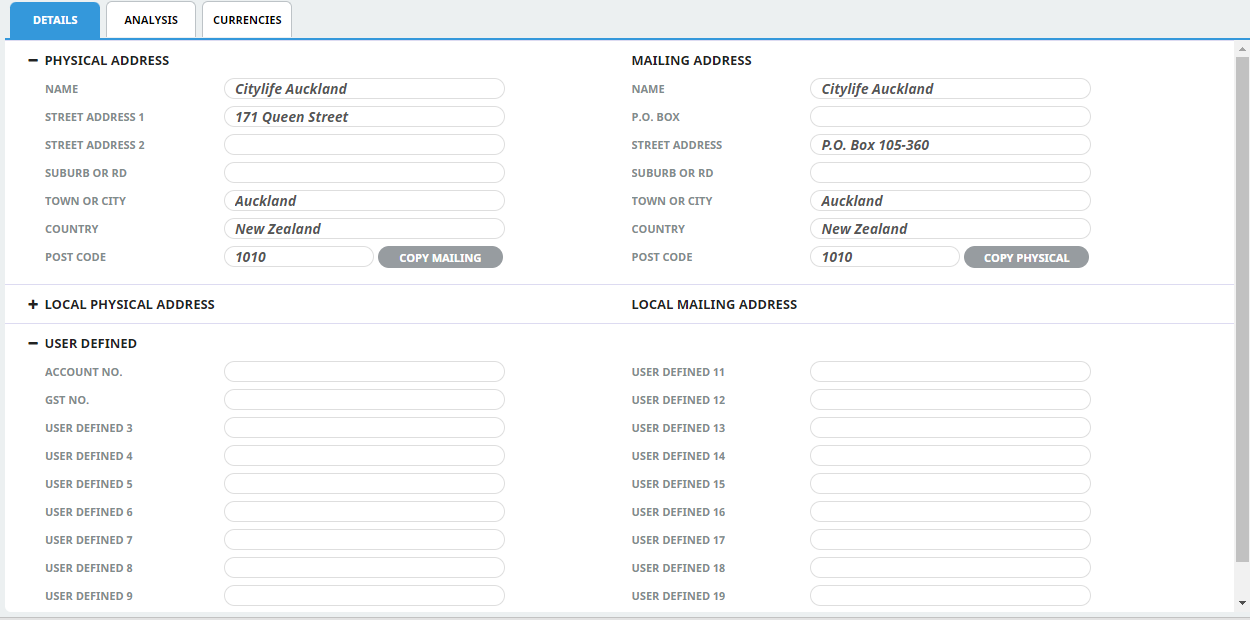1250x620 pixels.
Task: Click the physical Town or City field
Action: 364,201
